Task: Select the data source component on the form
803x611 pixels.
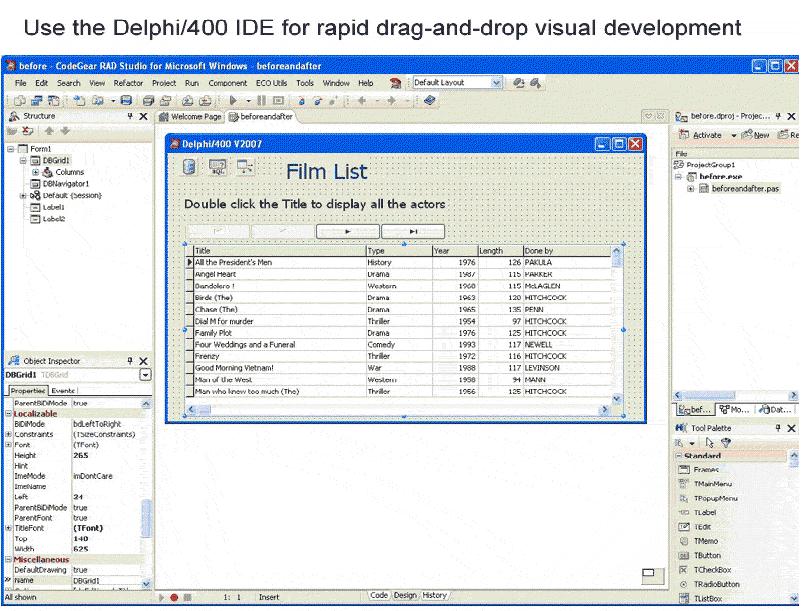Action: 245,166
